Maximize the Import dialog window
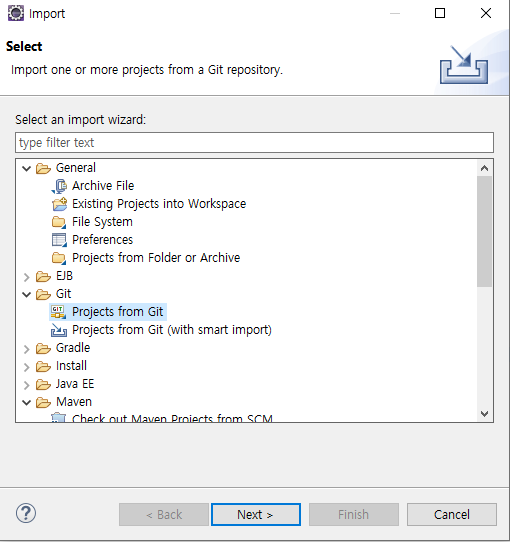 [440, 13]
